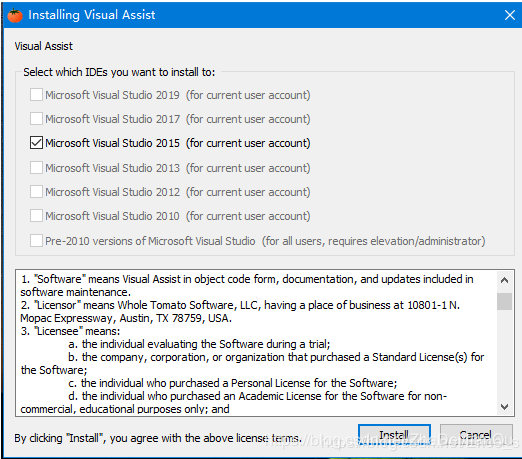Screen dimensions: 522x459
Task: Click license line starting '1. "Software" means'
Action: pos(247,279)
